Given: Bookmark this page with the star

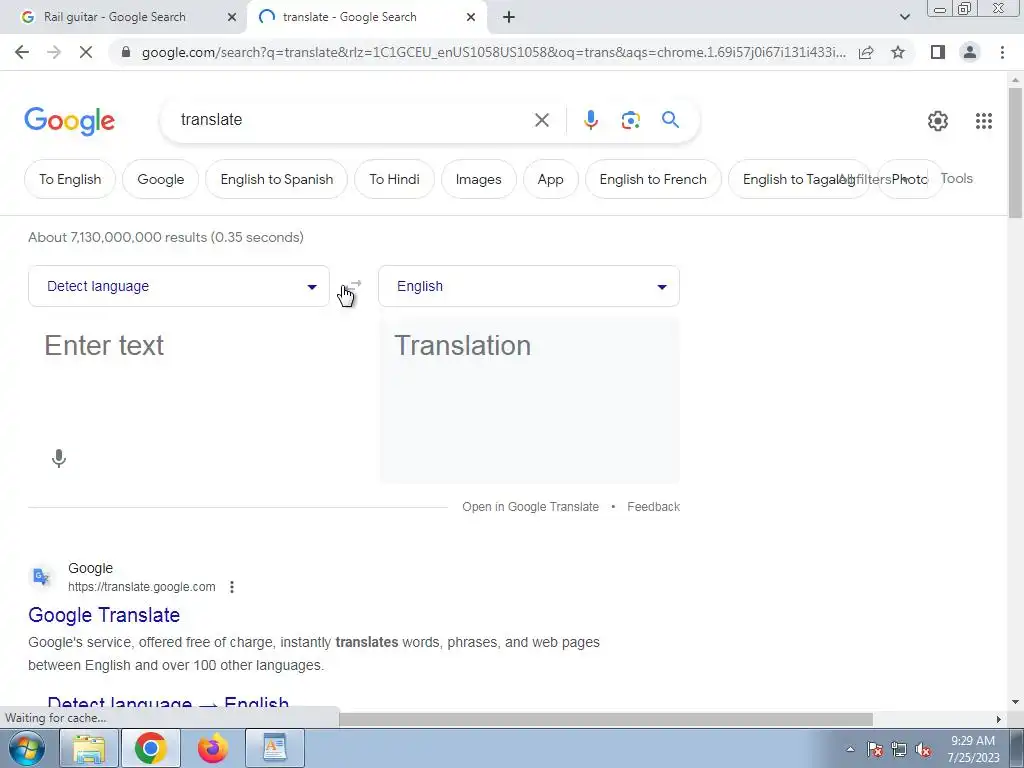Looking at the screenshot, I should coord(898,52).
